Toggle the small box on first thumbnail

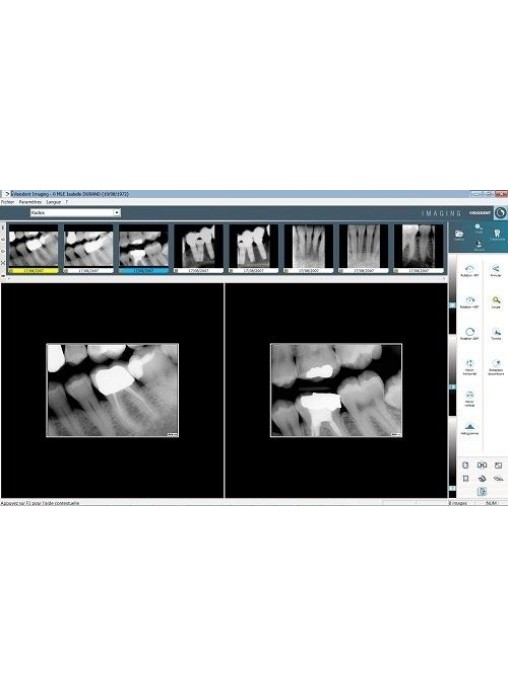pyautogui.click(x=11, y=270)
